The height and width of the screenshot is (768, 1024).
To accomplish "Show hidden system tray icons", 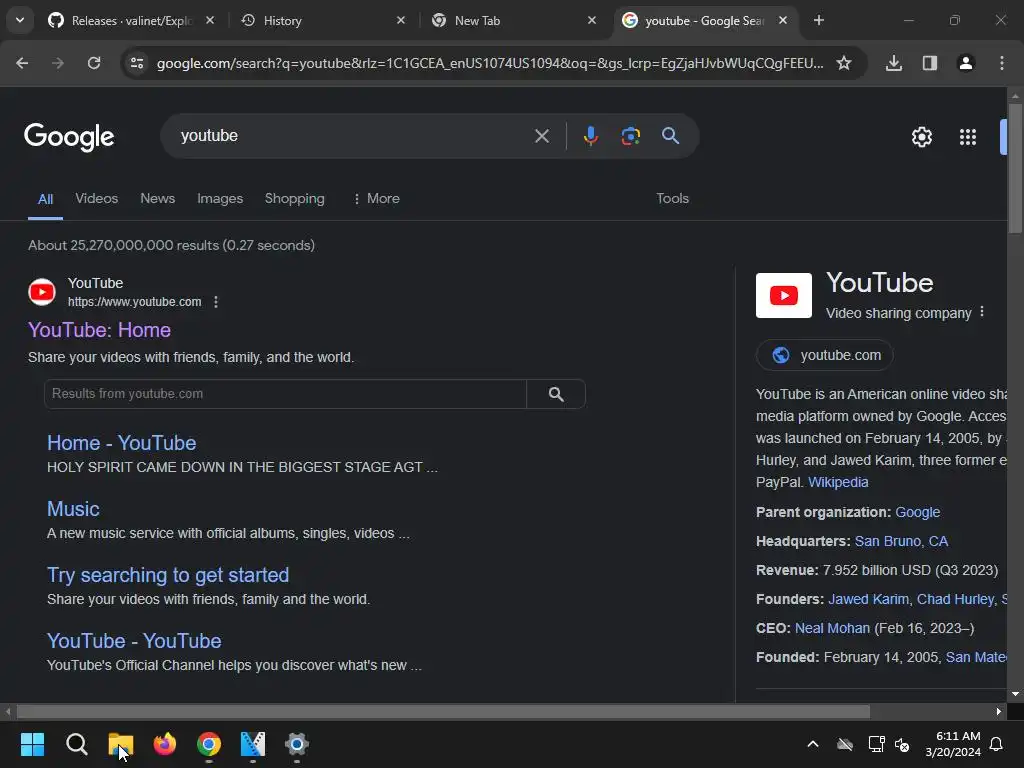I will pos(813,744).
